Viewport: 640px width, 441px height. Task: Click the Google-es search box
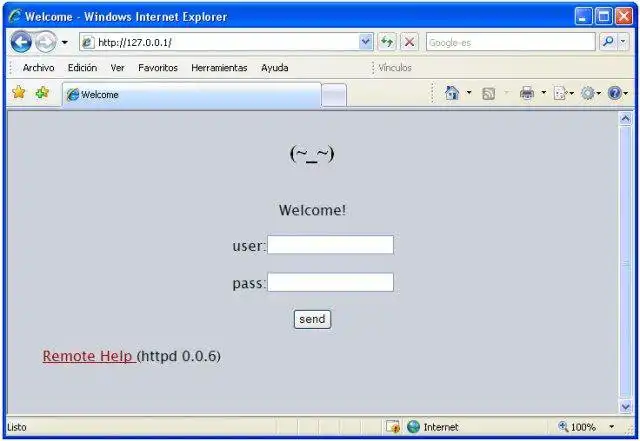[x=510, y=42]
